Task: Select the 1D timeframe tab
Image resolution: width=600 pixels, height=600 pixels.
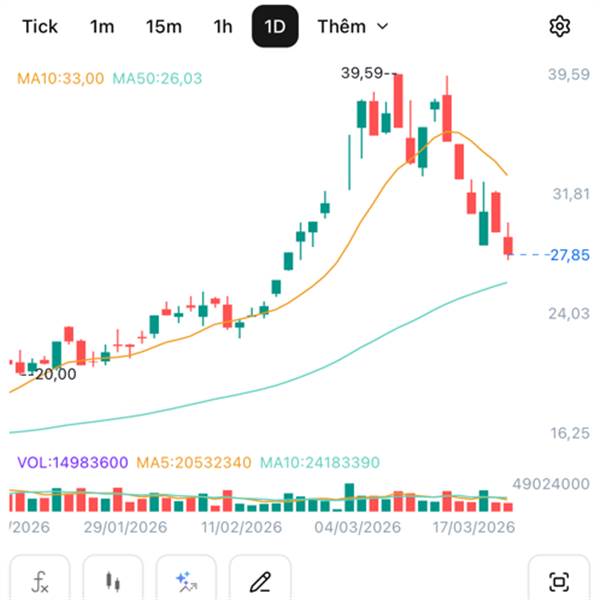Action: 275,27
